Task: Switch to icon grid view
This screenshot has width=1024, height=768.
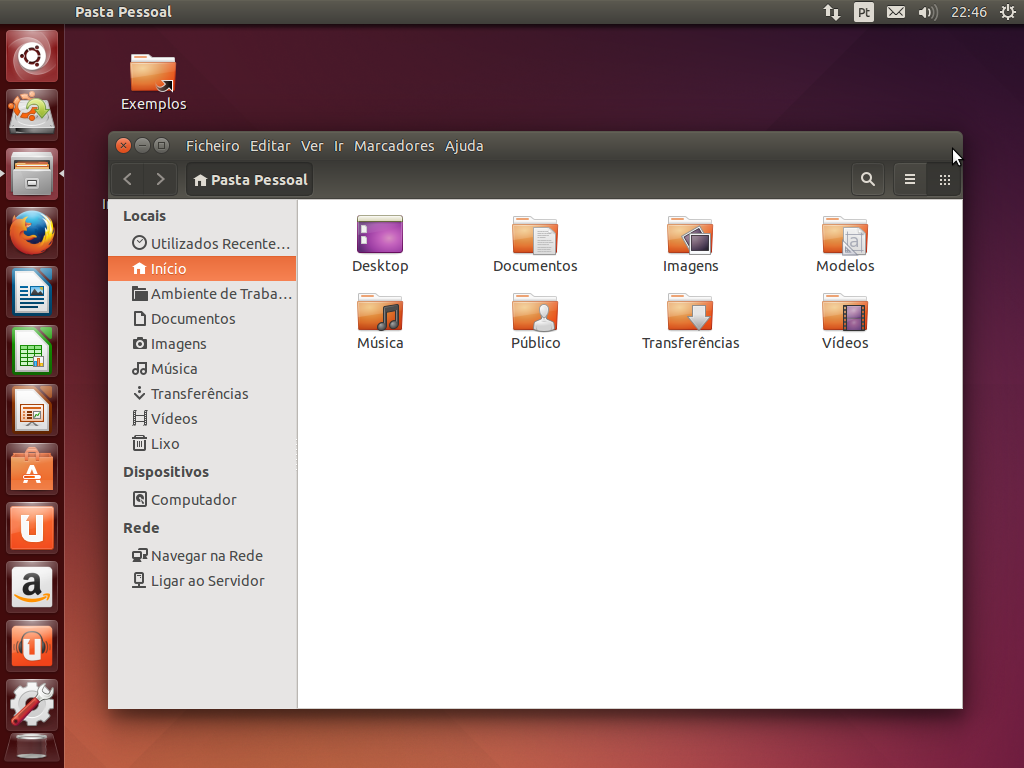Action: (x=944, y=180)
